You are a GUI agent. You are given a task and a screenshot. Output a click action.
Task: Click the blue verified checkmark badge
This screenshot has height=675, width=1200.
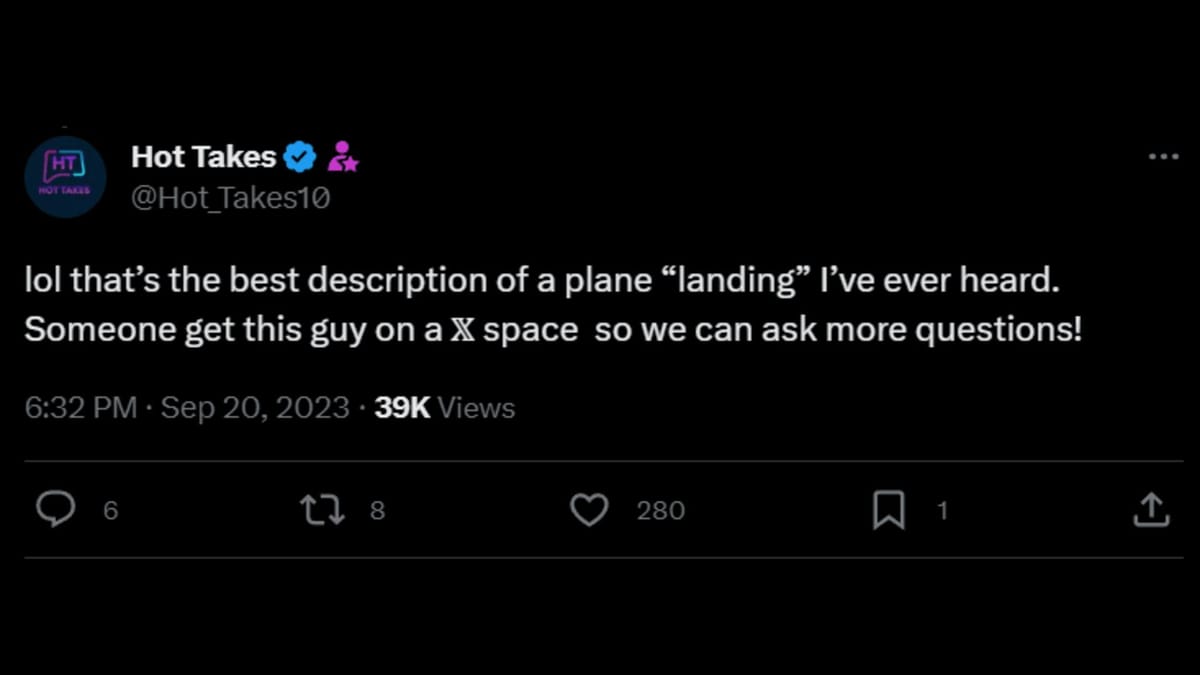(300, 157)
